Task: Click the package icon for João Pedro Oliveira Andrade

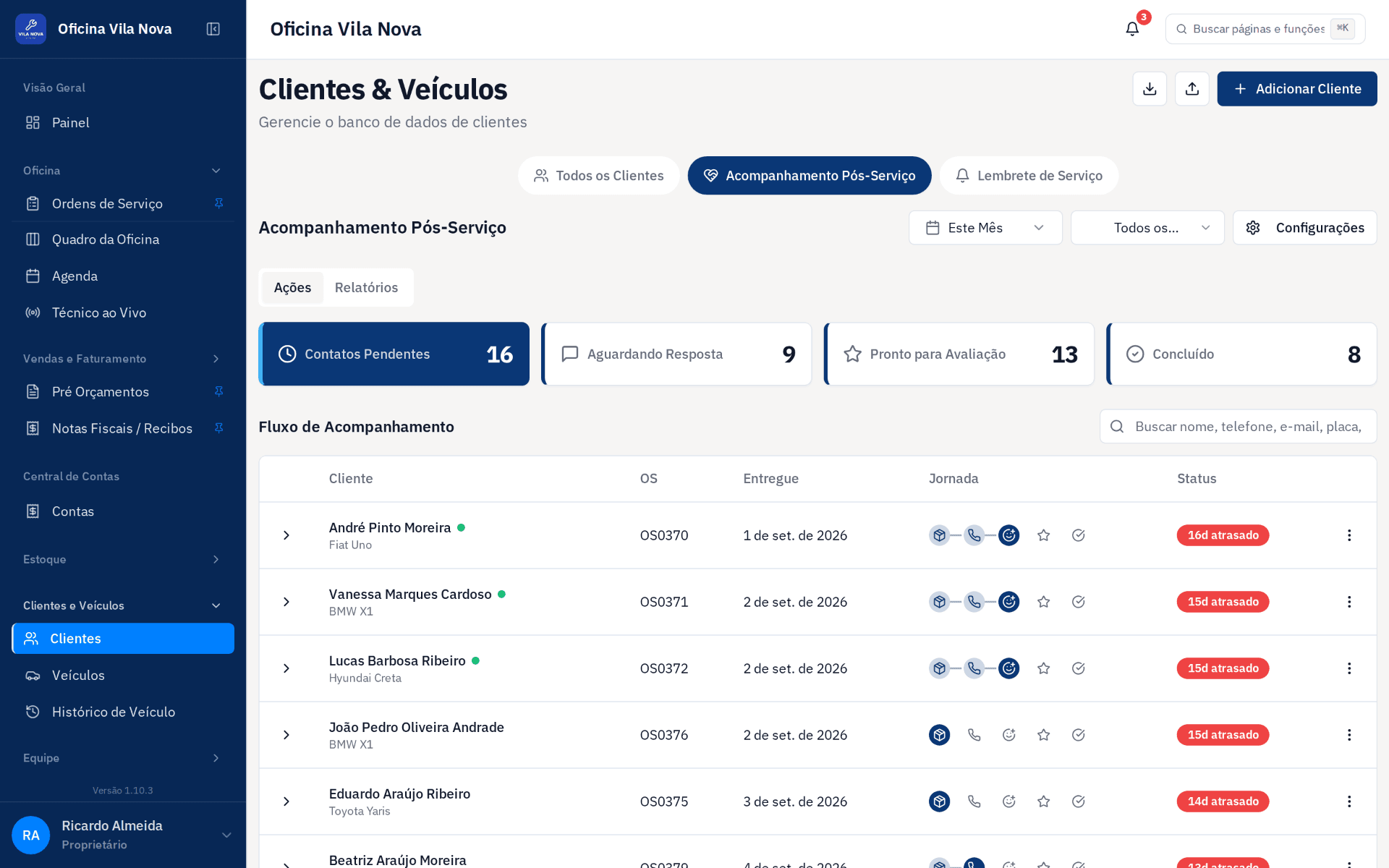Action: coord(939,735)
